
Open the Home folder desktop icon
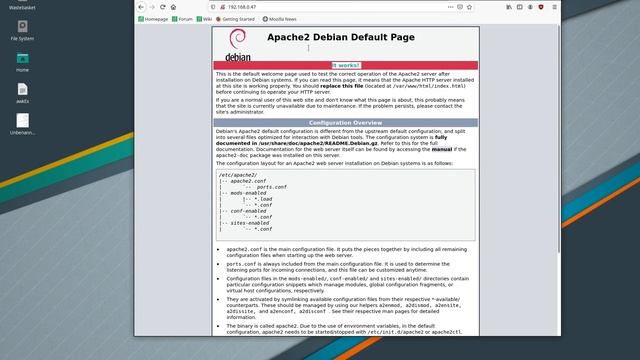coord(22,62)
